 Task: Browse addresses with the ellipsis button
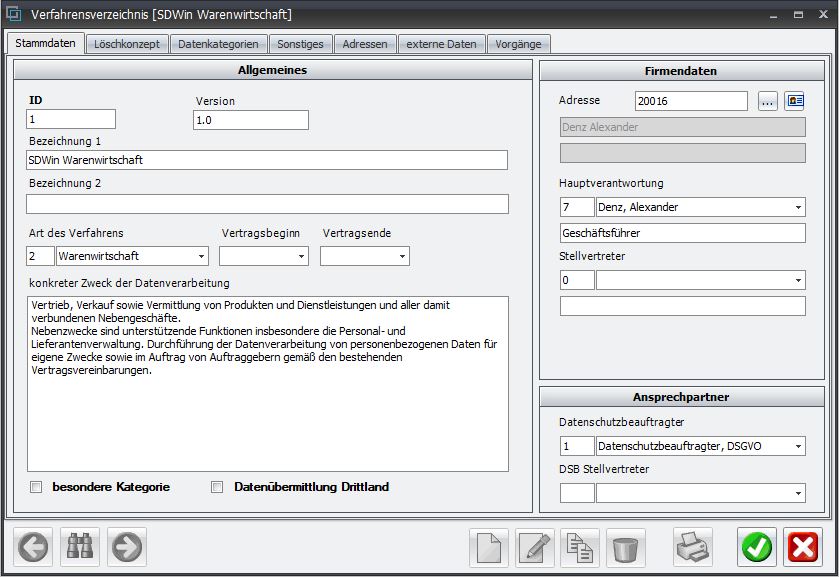[767, 101]
